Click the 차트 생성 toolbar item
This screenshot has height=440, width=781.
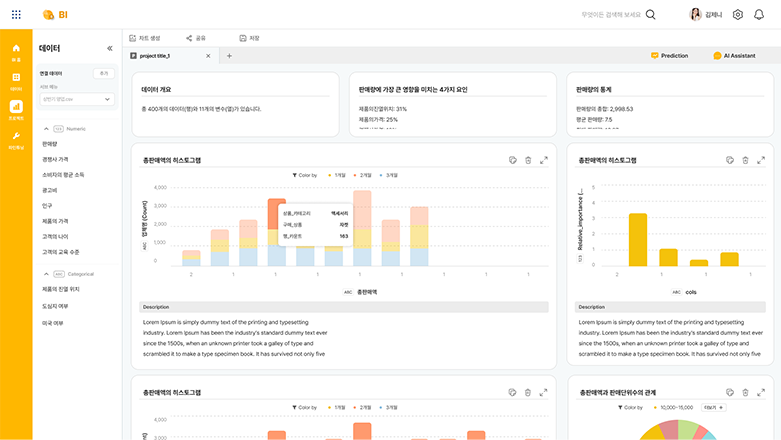144,38
